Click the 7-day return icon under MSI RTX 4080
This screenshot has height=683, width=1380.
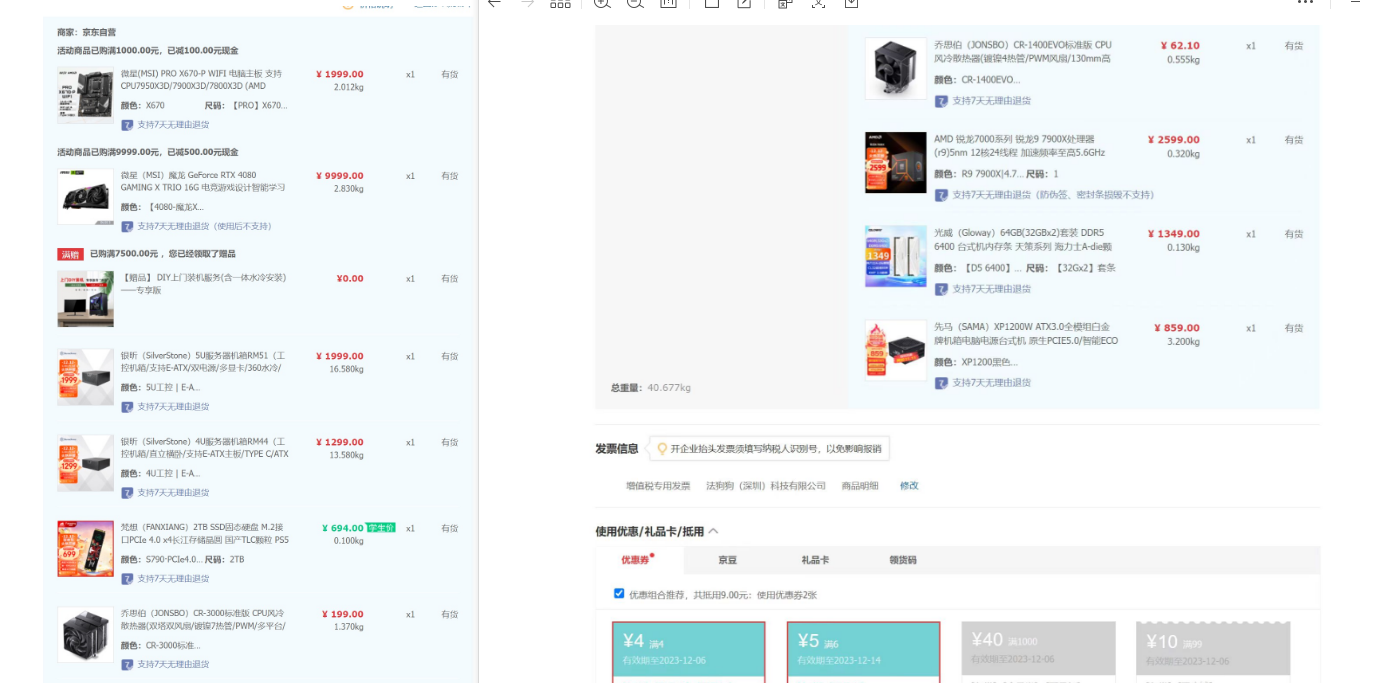click(x=127, y=226)
